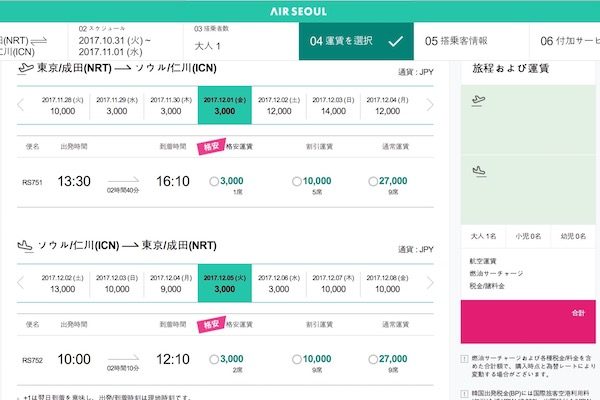Viewport: 600px width, 400px height.
Task: Open step 06 付加サービス
Action: (565, 41)
